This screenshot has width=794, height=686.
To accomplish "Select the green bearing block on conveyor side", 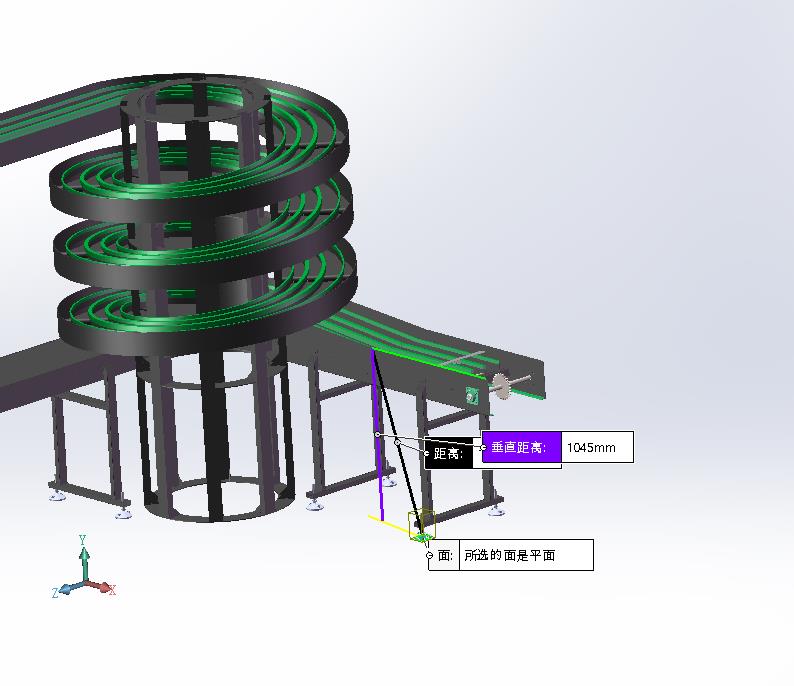I will 472,395.
